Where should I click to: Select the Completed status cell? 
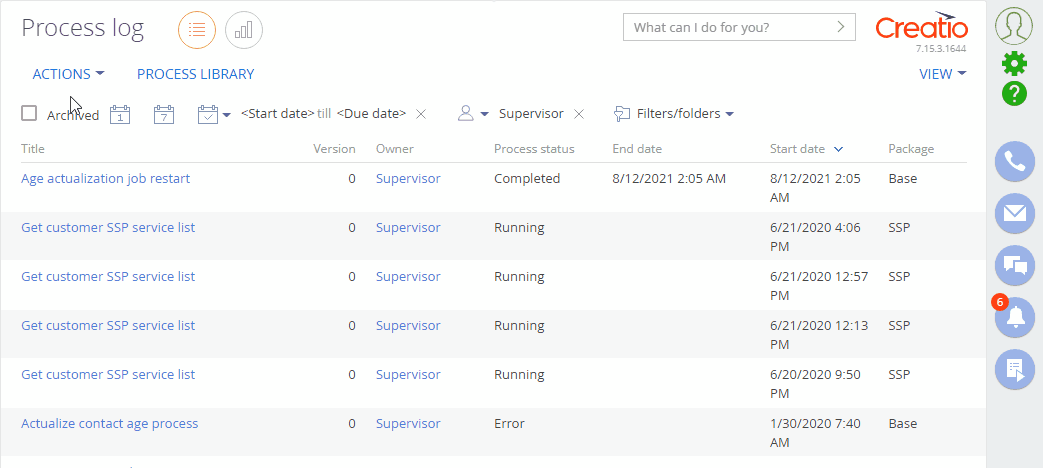[527, 179]
